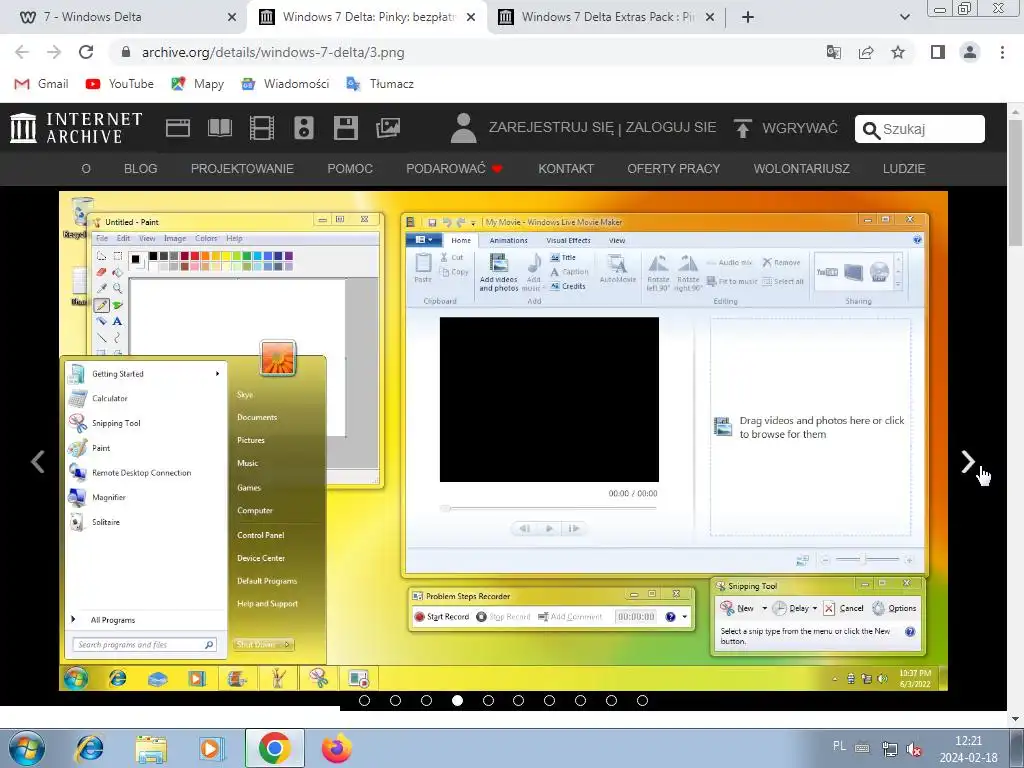Open the tab search chevron
1024x768 pixels.
[904, 17]
